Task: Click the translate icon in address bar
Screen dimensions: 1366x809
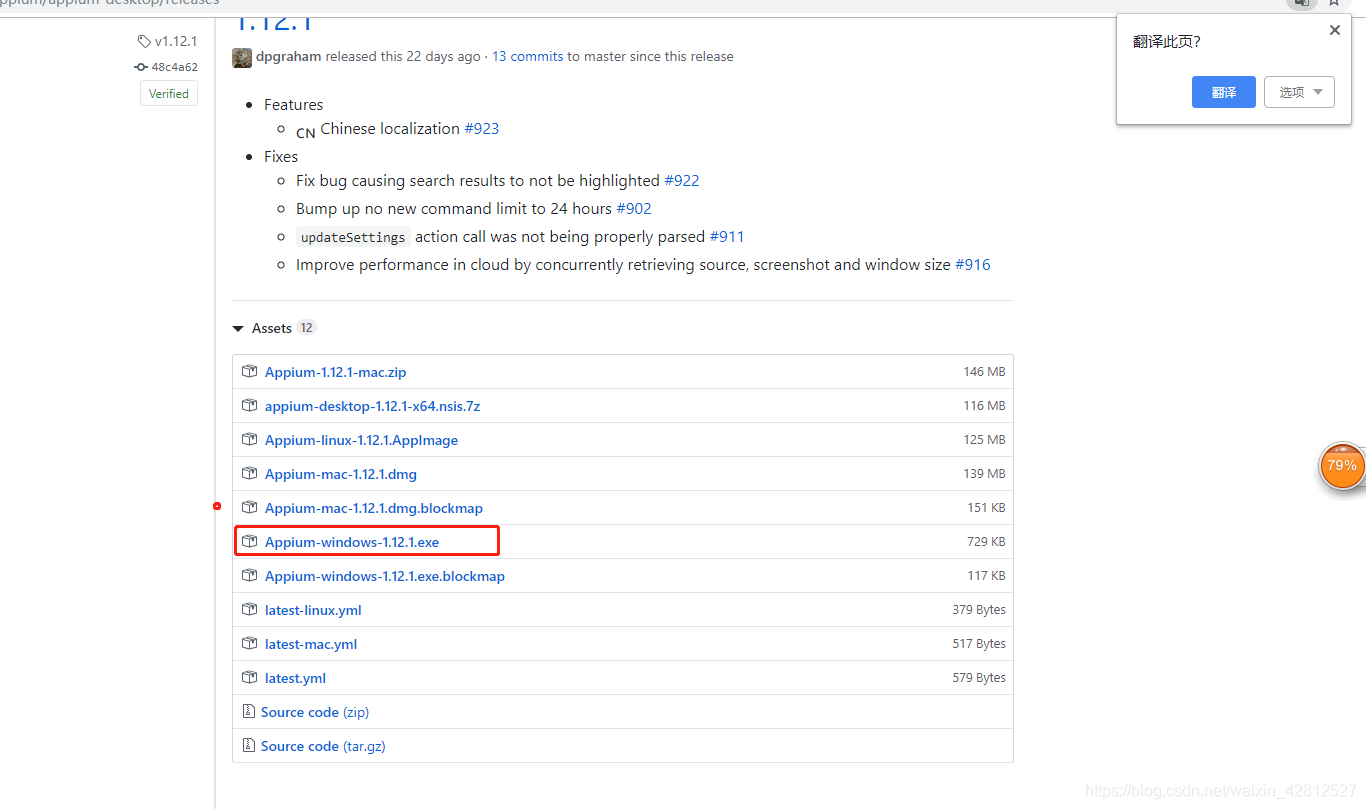Action: coord(1301,3)
